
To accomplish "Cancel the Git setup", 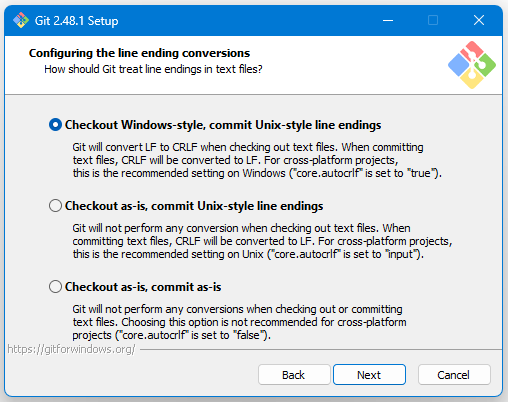I will 454,375.
